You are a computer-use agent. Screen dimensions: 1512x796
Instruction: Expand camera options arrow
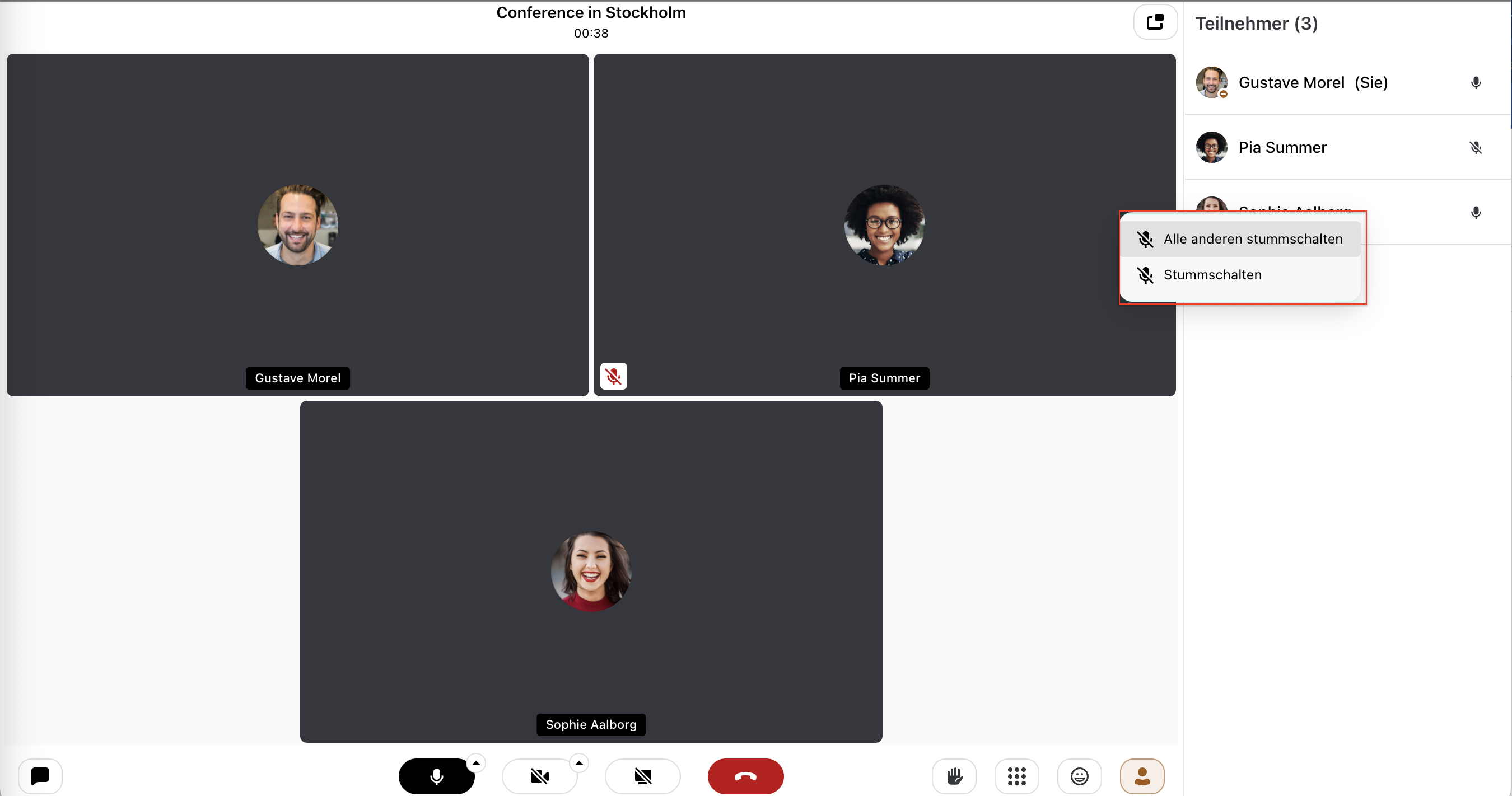click(x=580, y=763)
